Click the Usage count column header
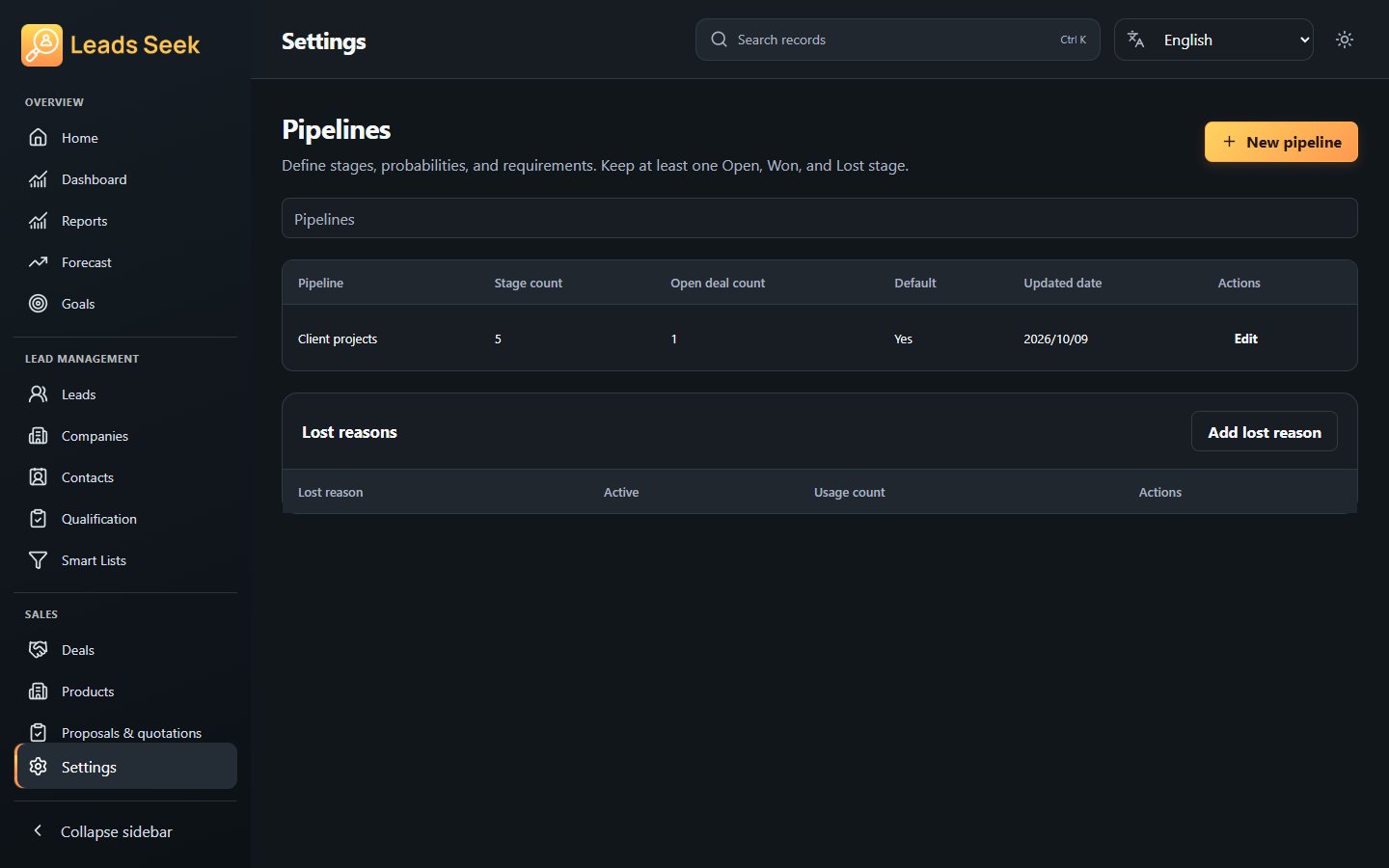1389x868 pixels. [849, 492]
